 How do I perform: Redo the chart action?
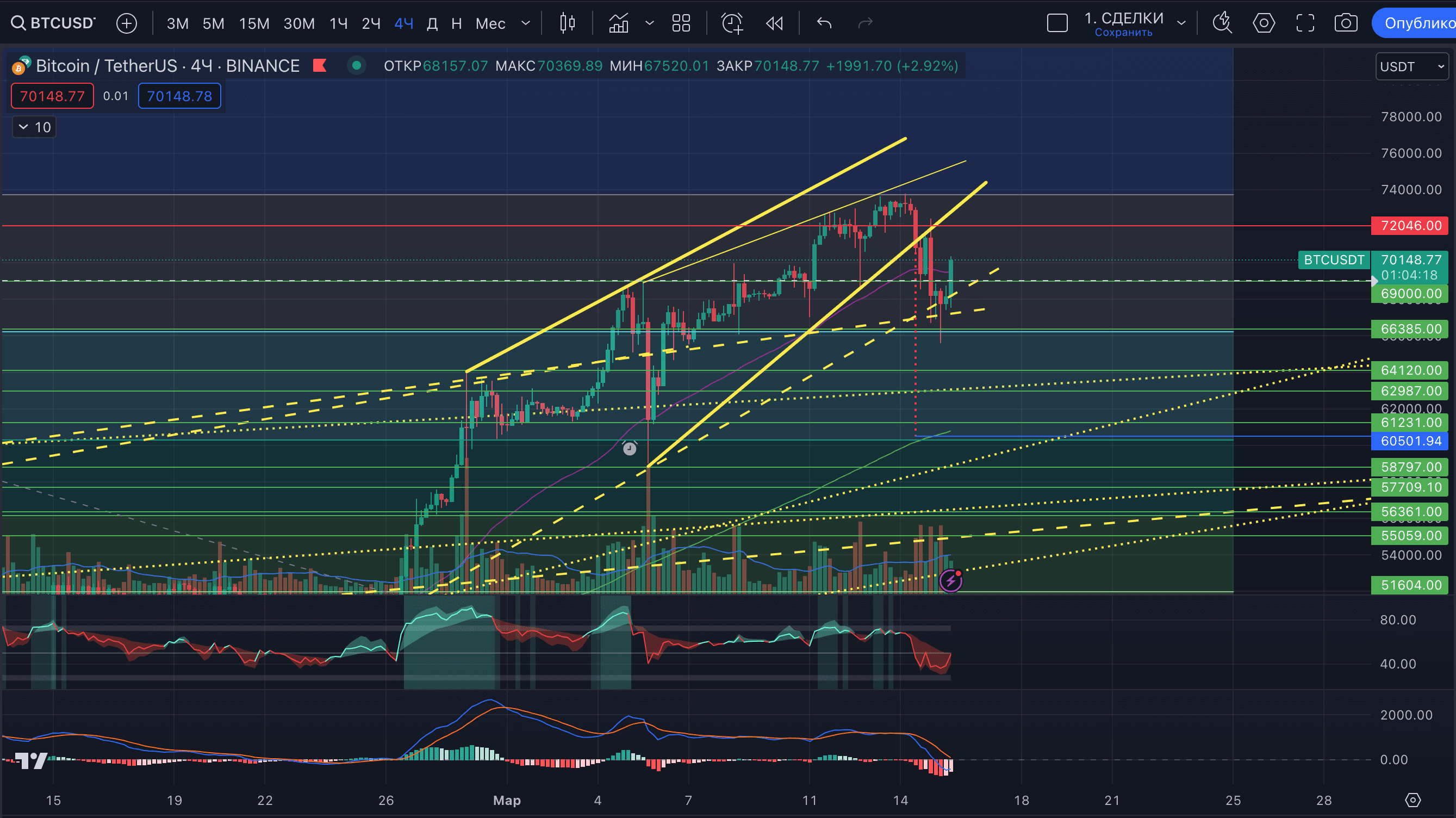click(x=866, y=23)
